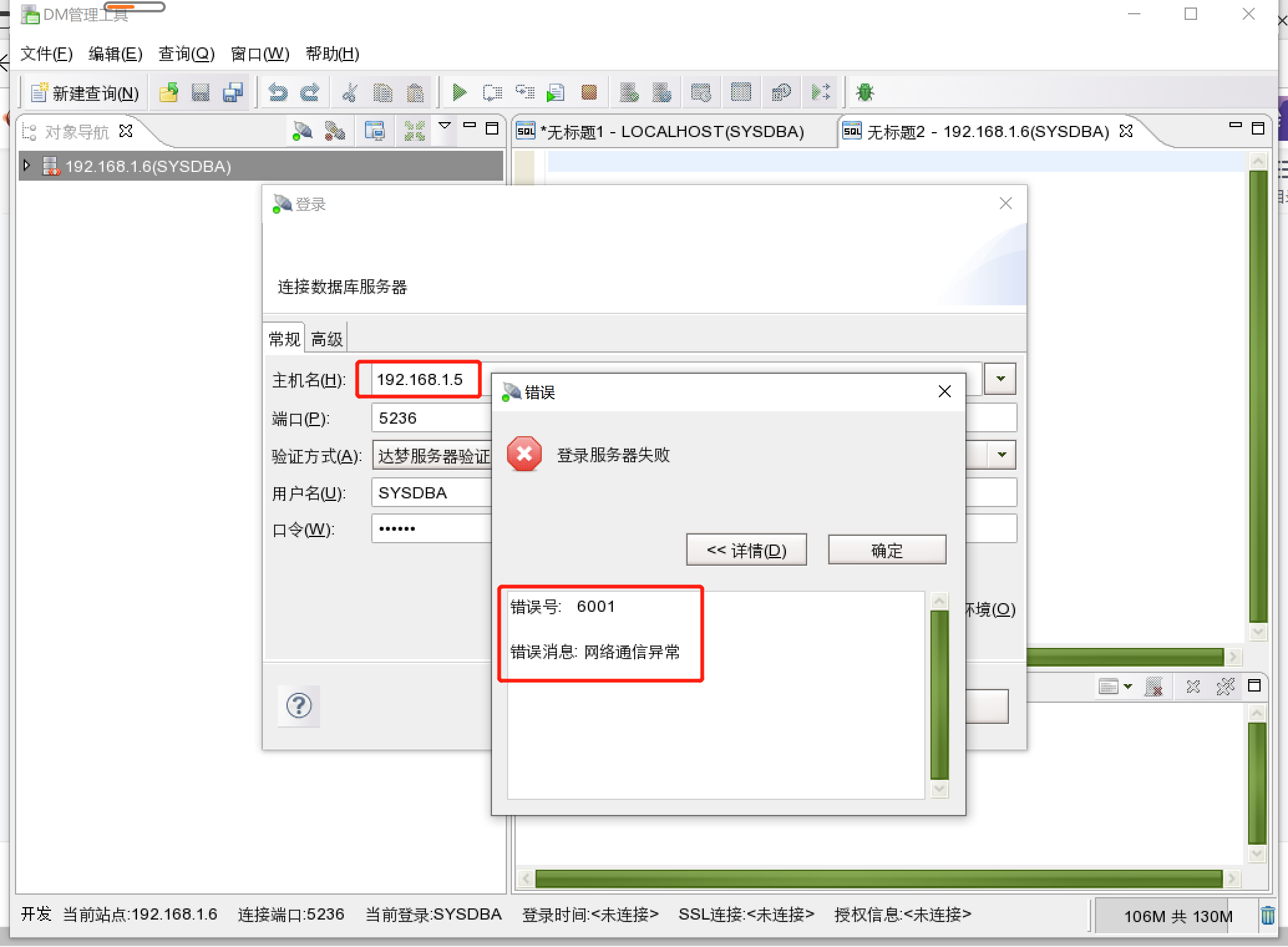Open the object navigator view menu triangle
Screen dimensions: 1288x947
445,126
